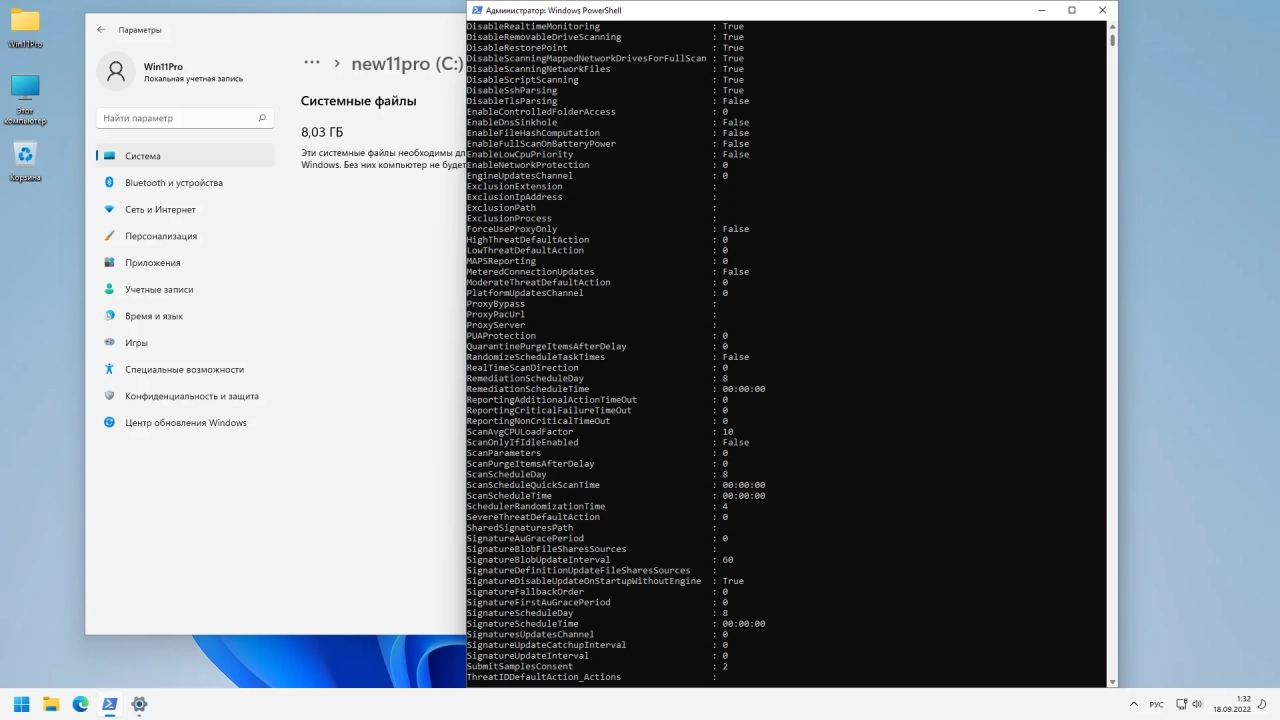The height and width of the screenshot is (720, 1280).
Task: Open Windows Update settings
Action: click(x=185, y=423)
